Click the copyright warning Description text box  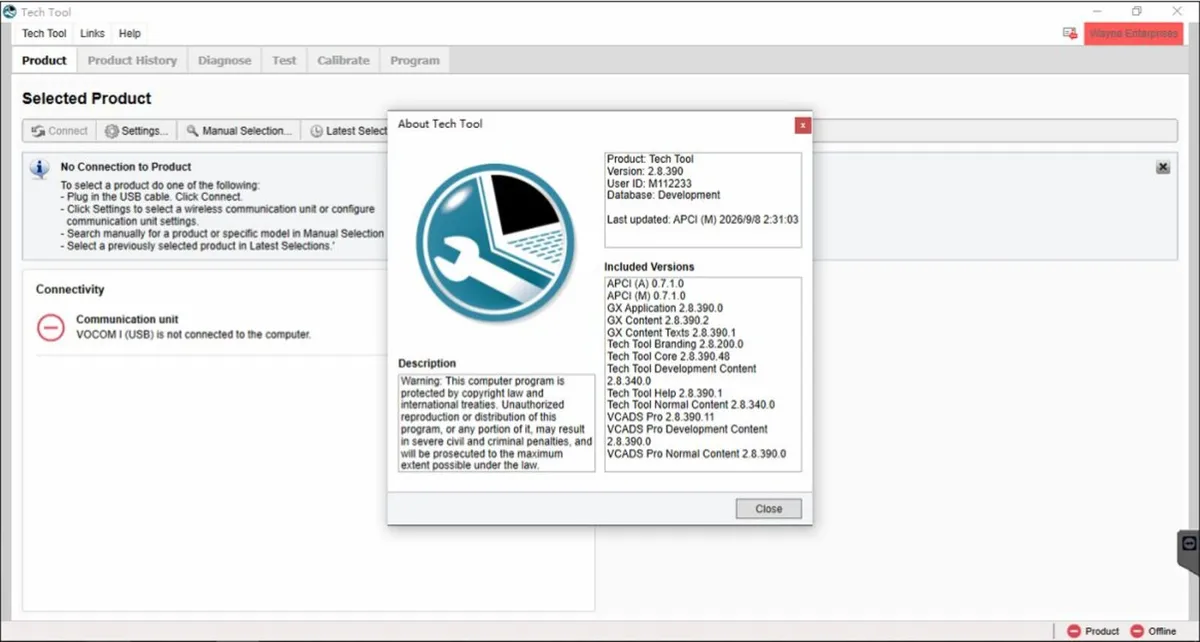pos(496,423)
